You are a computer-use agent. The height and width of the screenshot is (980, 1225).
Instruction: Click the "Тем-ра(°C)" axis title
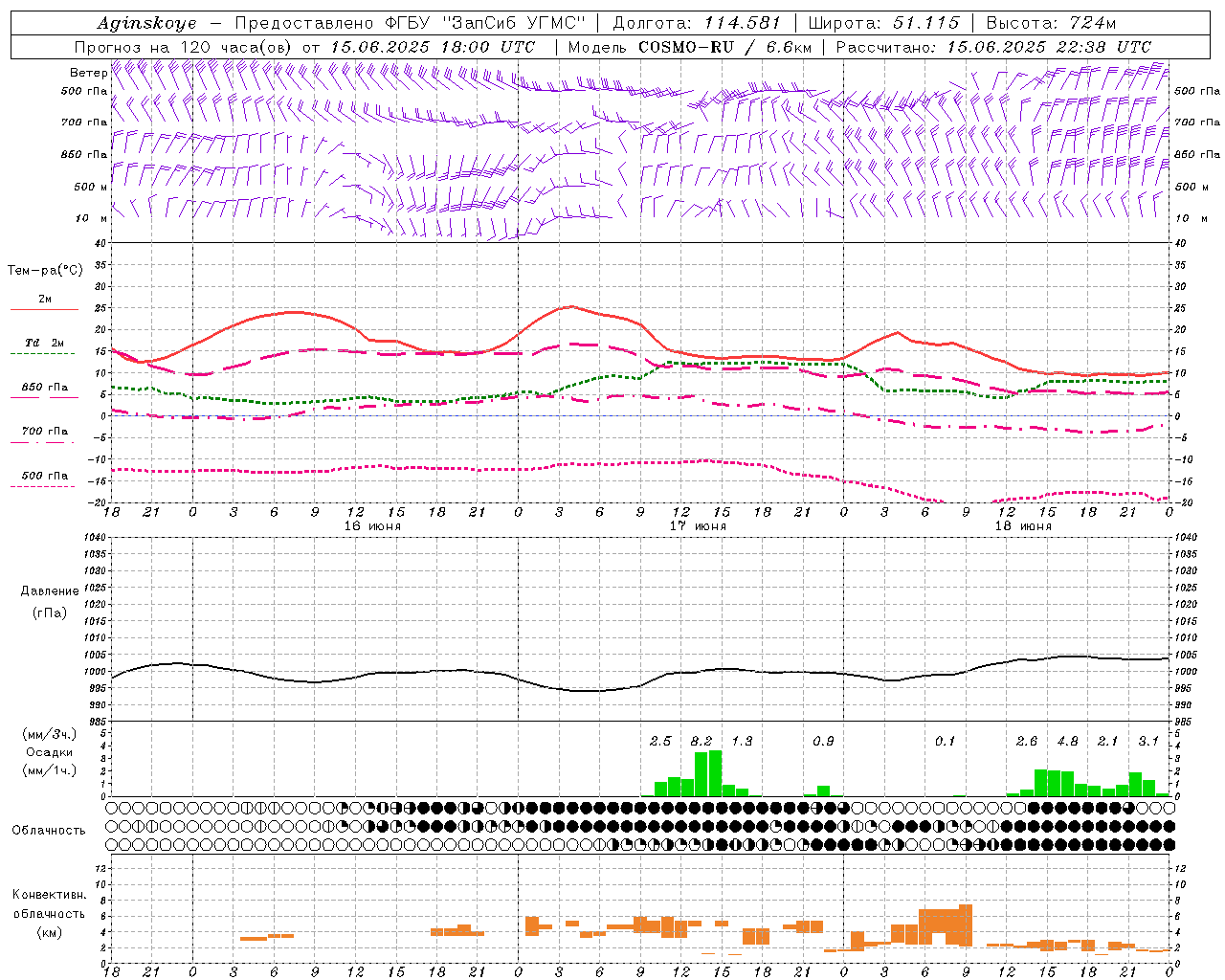click(x=45, y=271)
